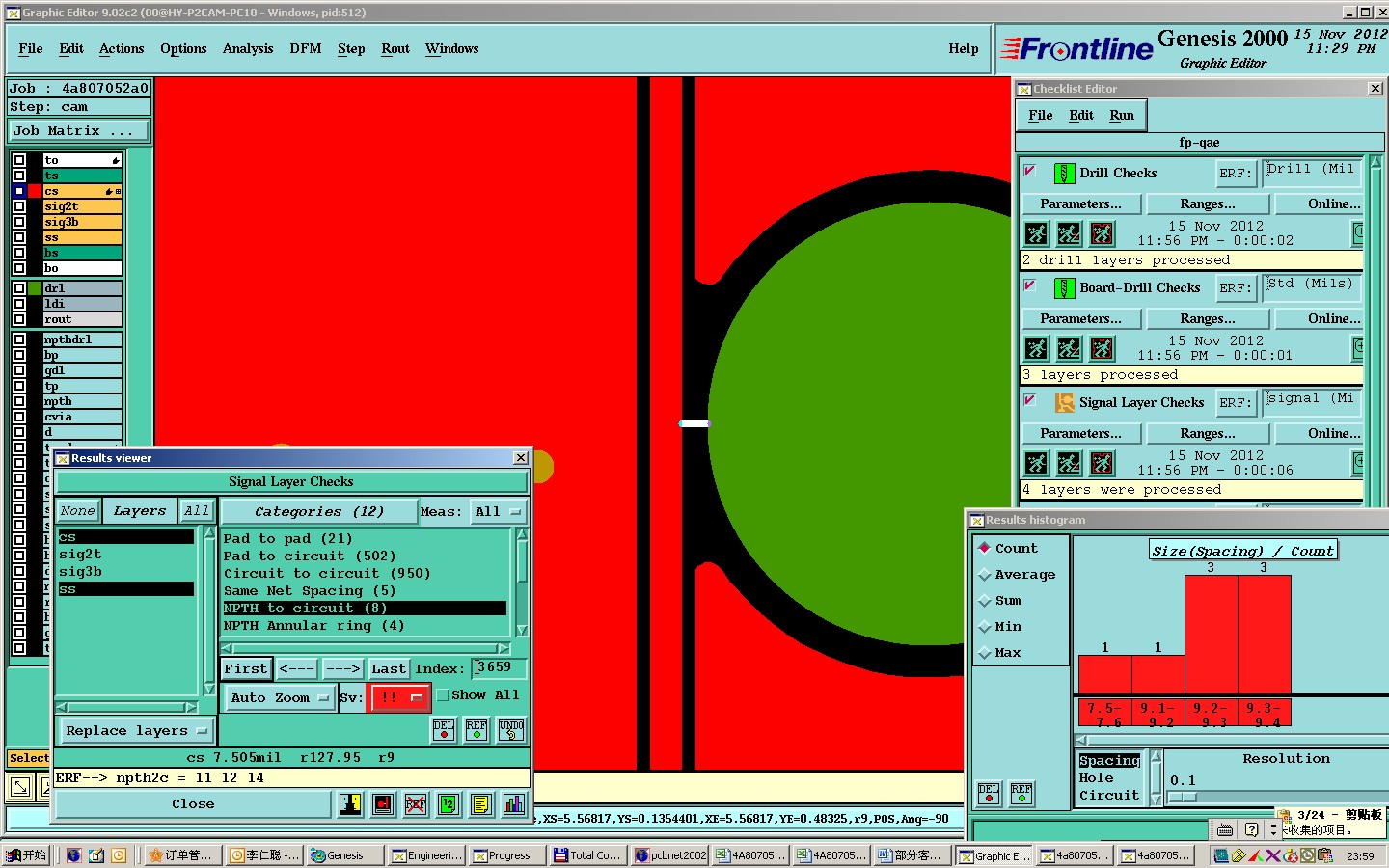Screen dimensions: 1389x868
Task: Select Count radio option in histogram
Action: coord(985,548)
